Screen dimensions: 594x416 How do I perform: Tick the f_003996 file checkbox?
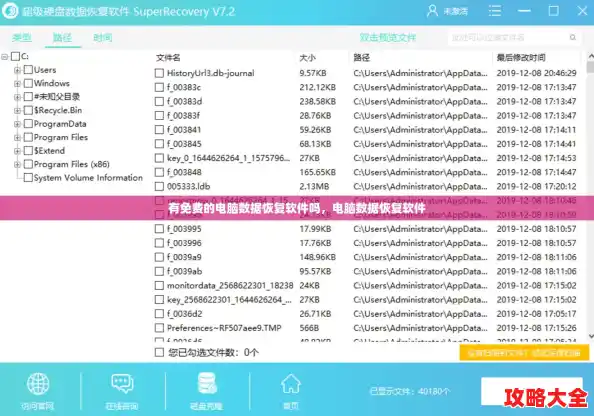click(159, 243)
